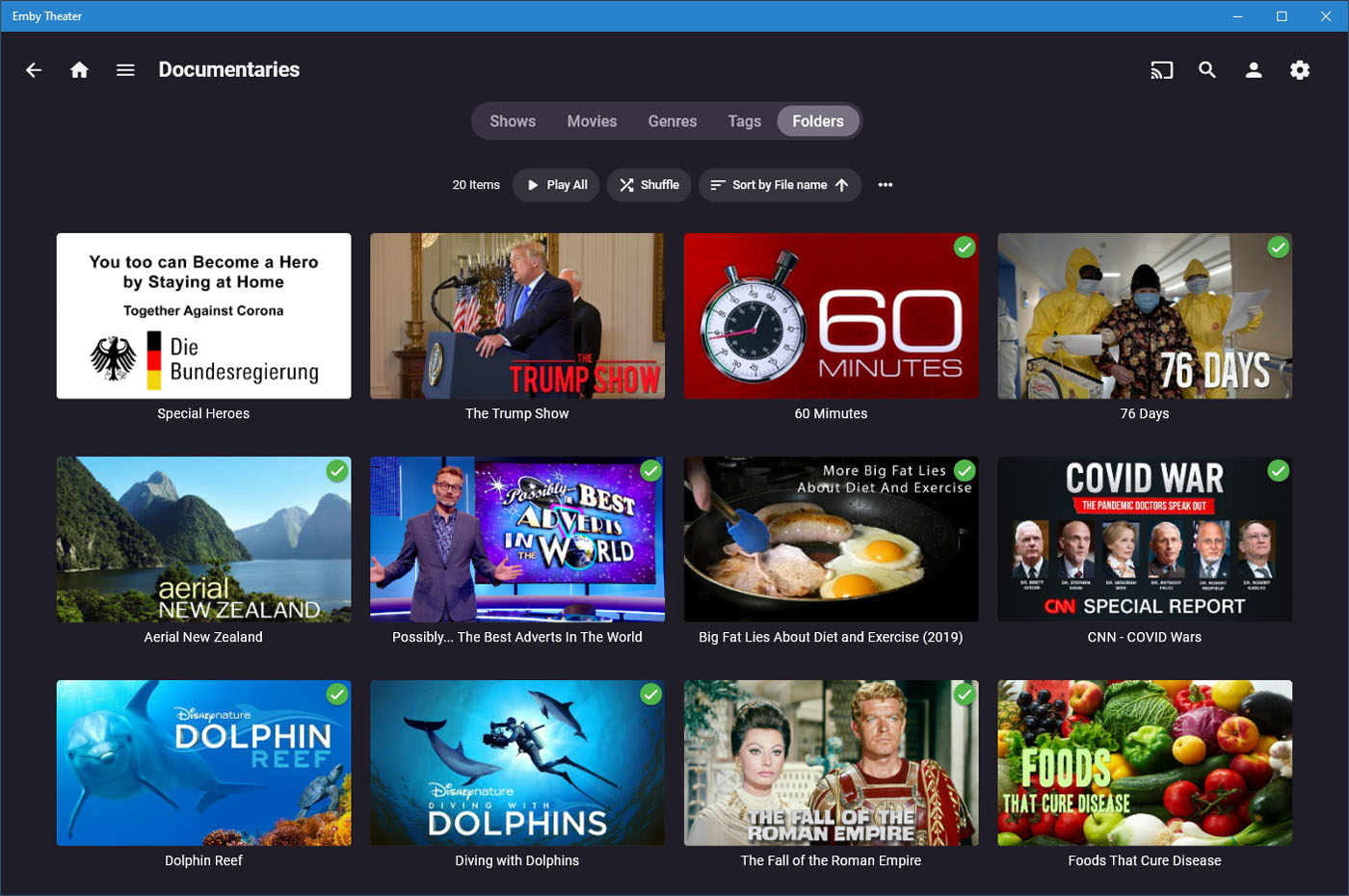1349x896 pixels.
Task: Go back with the back arrow
Action: tap(34, 70)
